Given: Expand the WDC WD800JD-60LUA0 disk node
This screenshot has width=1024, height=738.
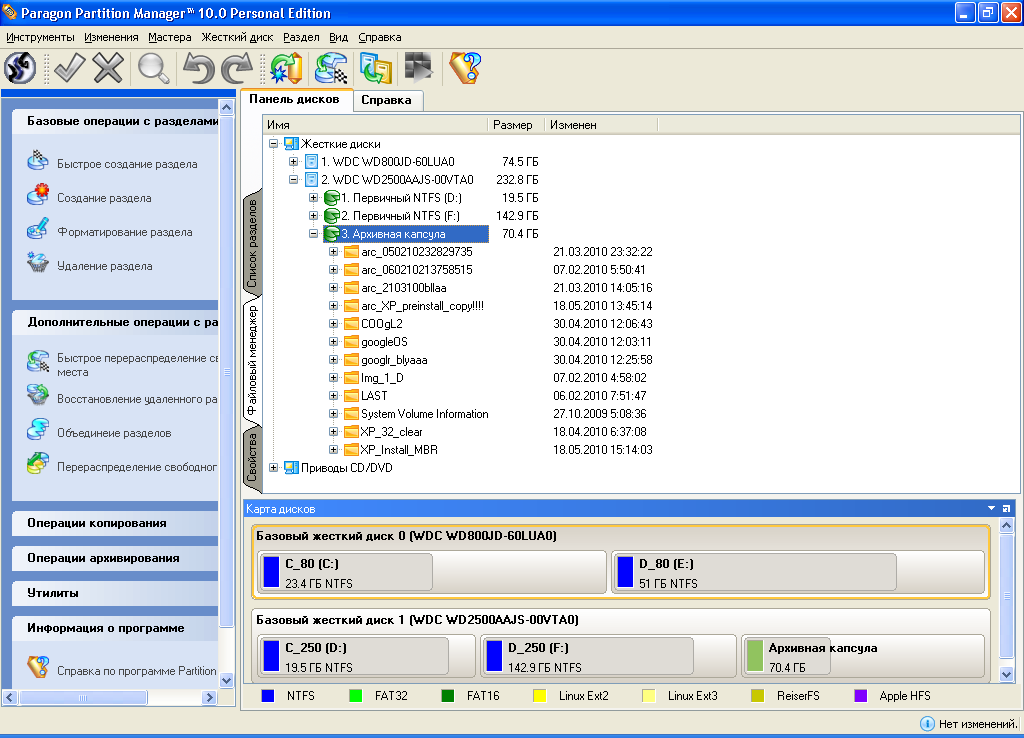Looking at the screenshot, I should [x=293, y=162].
